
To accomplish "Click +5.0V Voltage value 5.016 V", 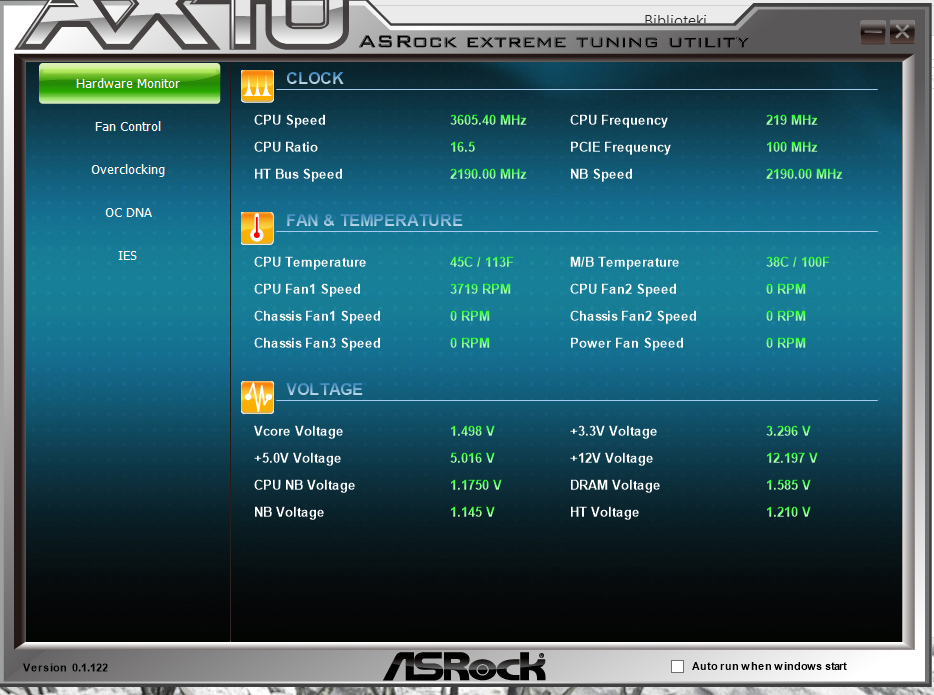I will pos(472,458).
